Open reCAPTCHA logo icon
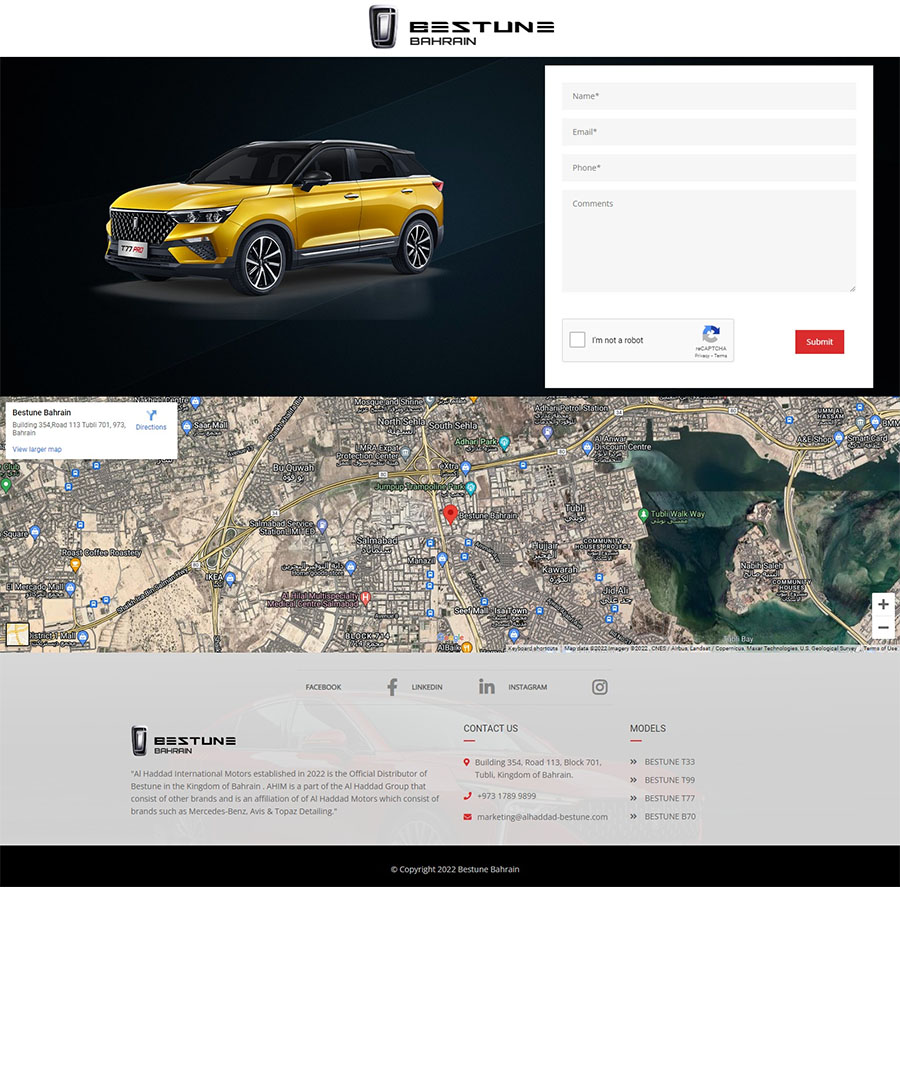 [711, 334]
